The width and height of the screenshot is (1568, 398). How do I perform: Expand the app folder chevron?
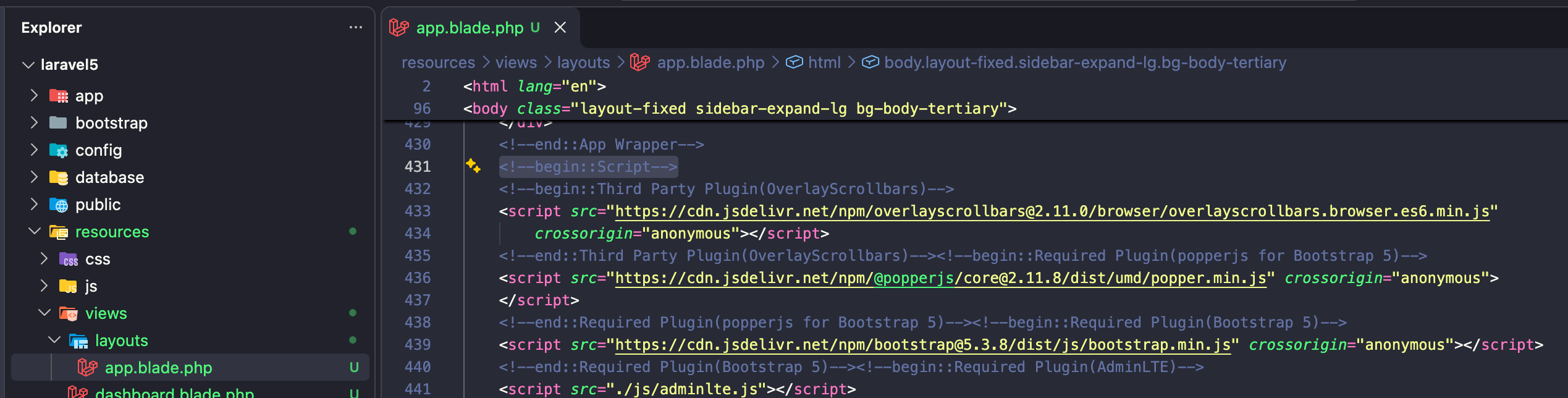(34, 96)
